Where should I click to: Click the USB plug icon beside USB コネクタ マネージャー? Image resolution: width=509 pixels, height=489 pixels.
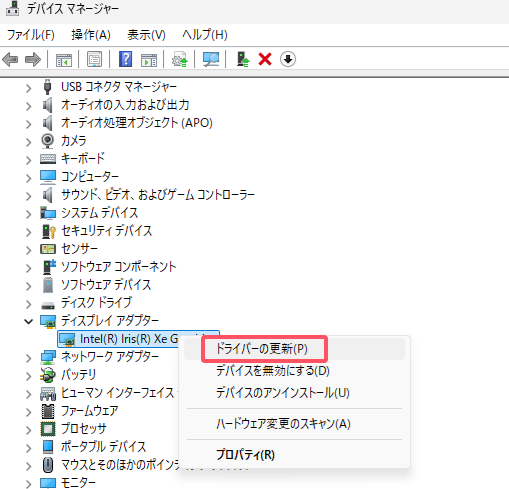click(x=47, y=87)
